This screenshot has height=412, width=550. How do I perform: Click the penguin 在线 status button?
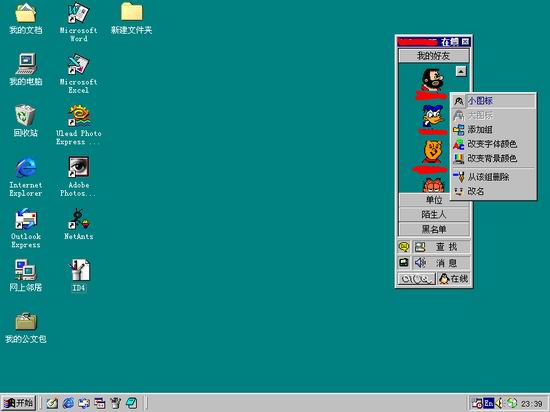454,279
